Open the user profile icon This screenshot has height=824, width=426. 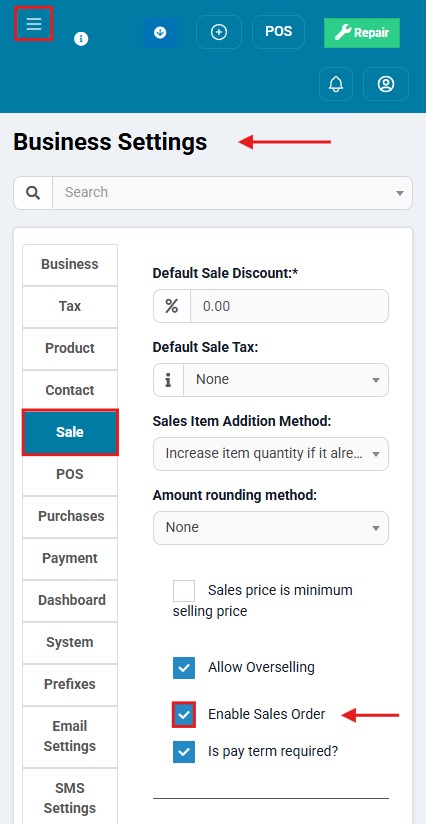pyautogui.click(x=386, y=84)
